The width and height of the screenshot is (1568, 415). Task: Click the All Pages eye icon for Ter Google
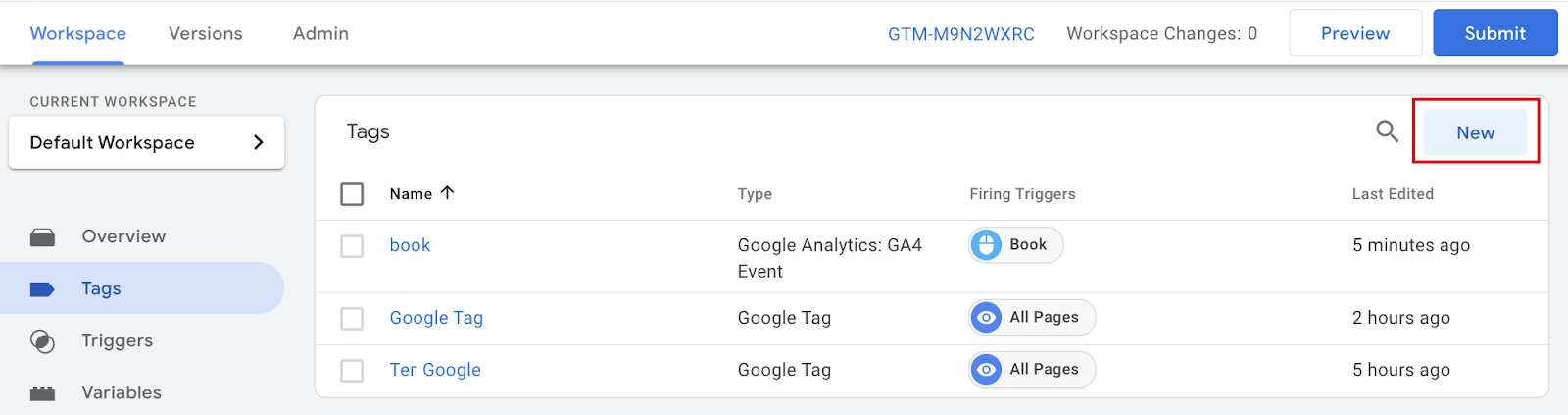pos(987,369)
